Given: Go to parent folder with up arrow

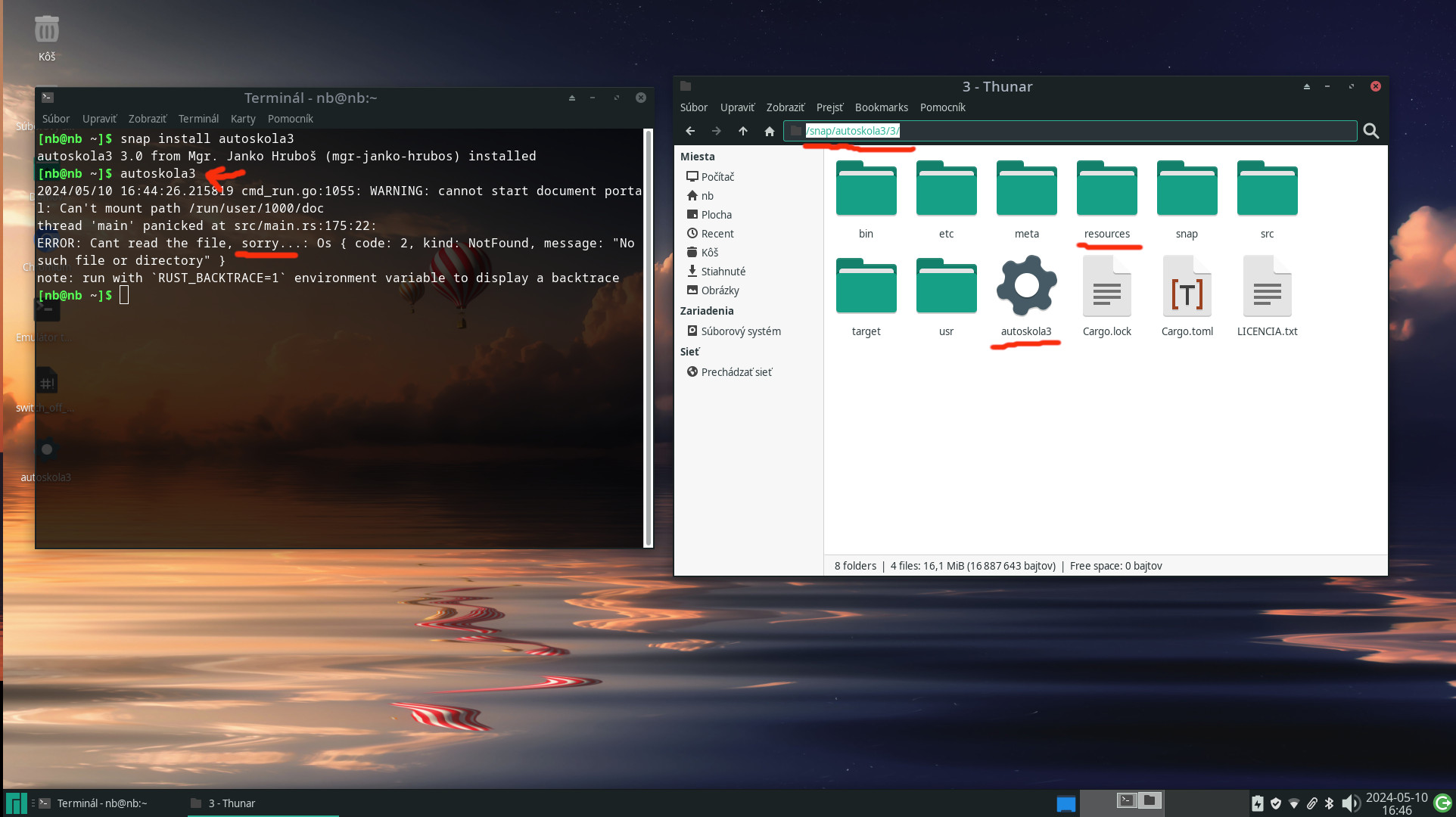Looking at the screenshot, I should tap(742, 131).
